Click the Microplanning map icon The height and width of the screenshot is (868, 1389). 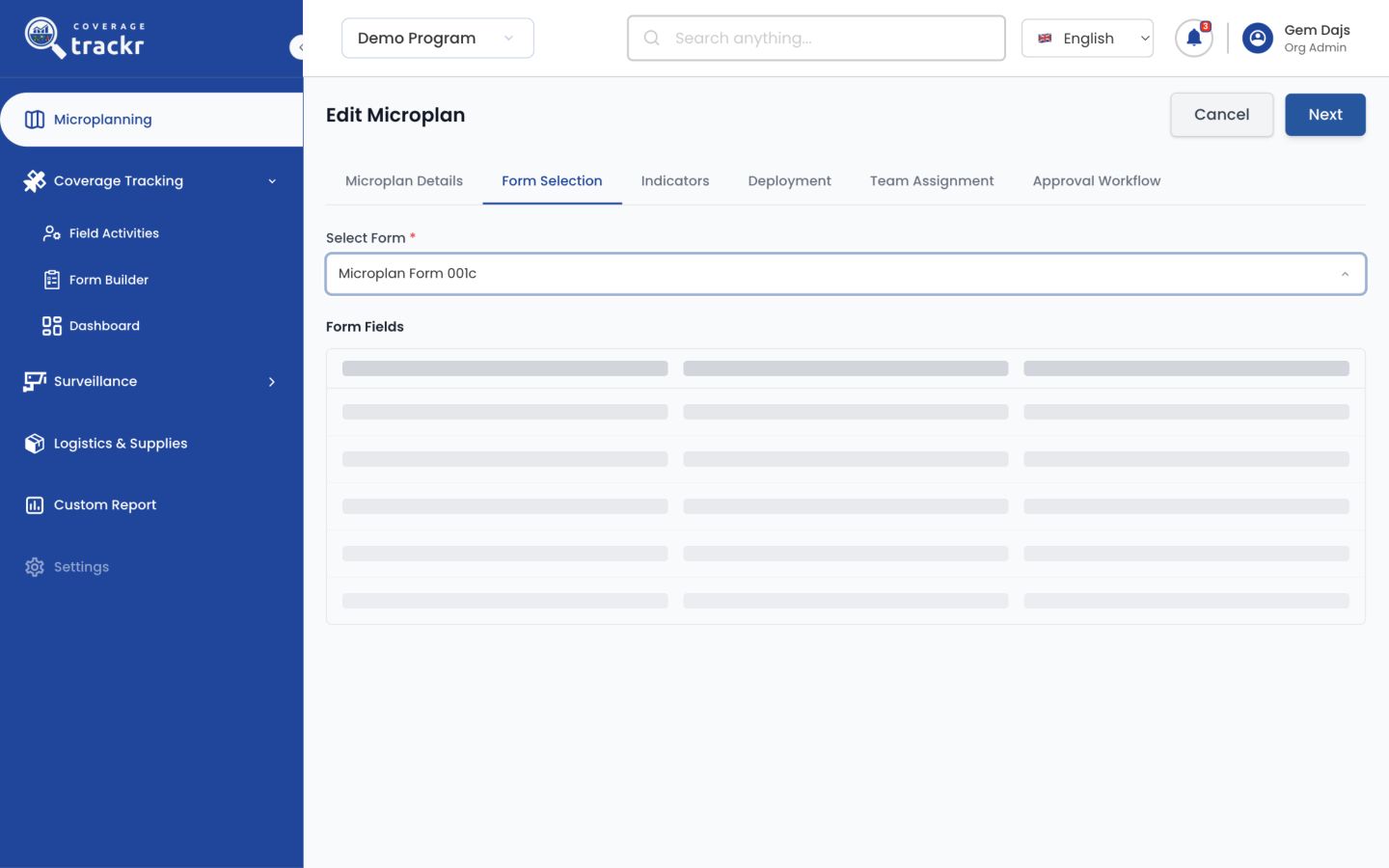click(35, 120)
